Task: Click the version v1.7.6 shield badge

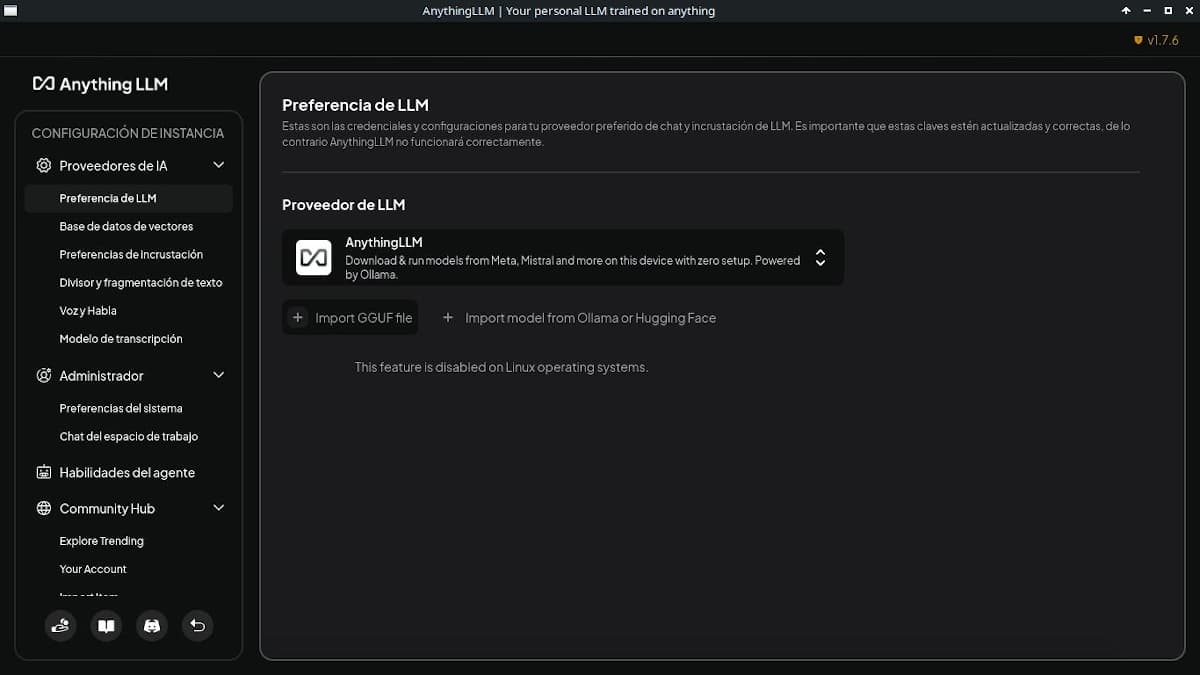Action: [x=1156, y=40]
